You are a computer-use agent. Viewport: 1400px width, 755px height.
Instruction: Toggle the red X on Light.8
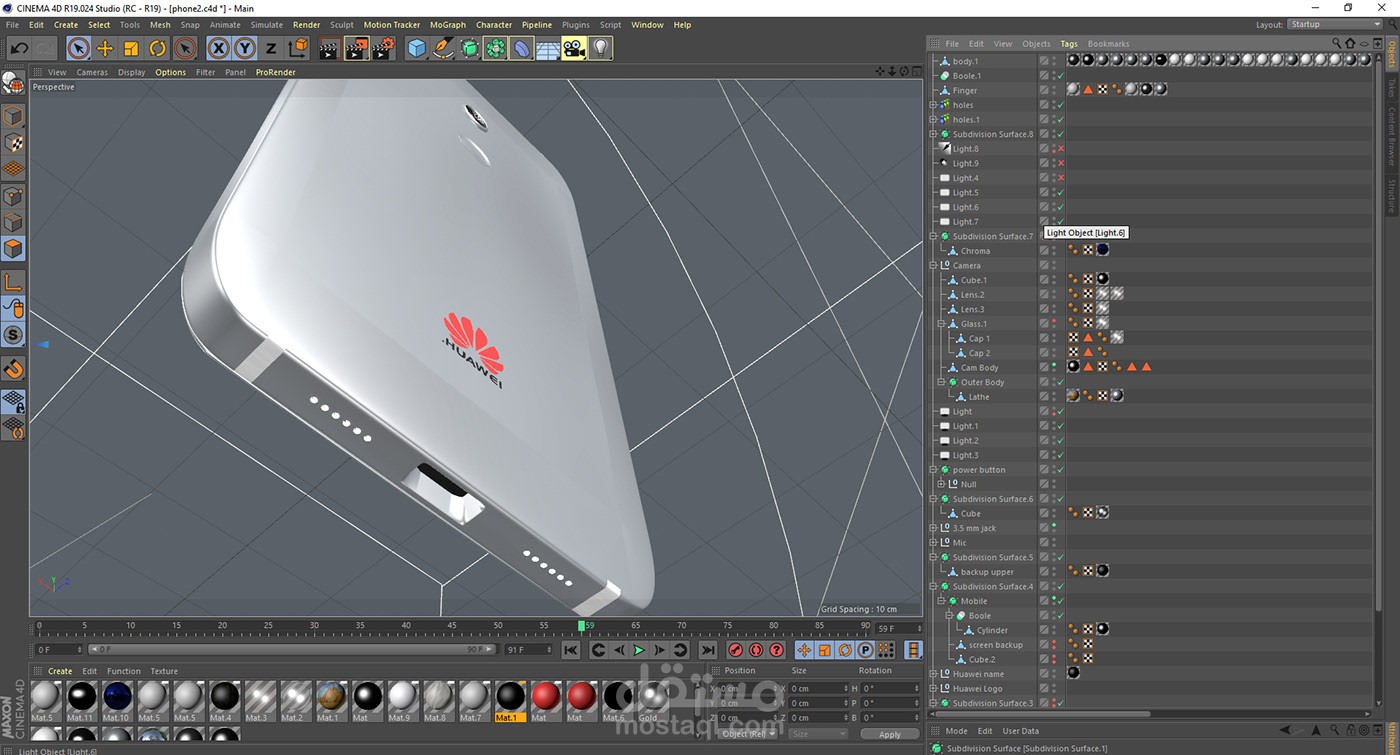click(1060, 149)
